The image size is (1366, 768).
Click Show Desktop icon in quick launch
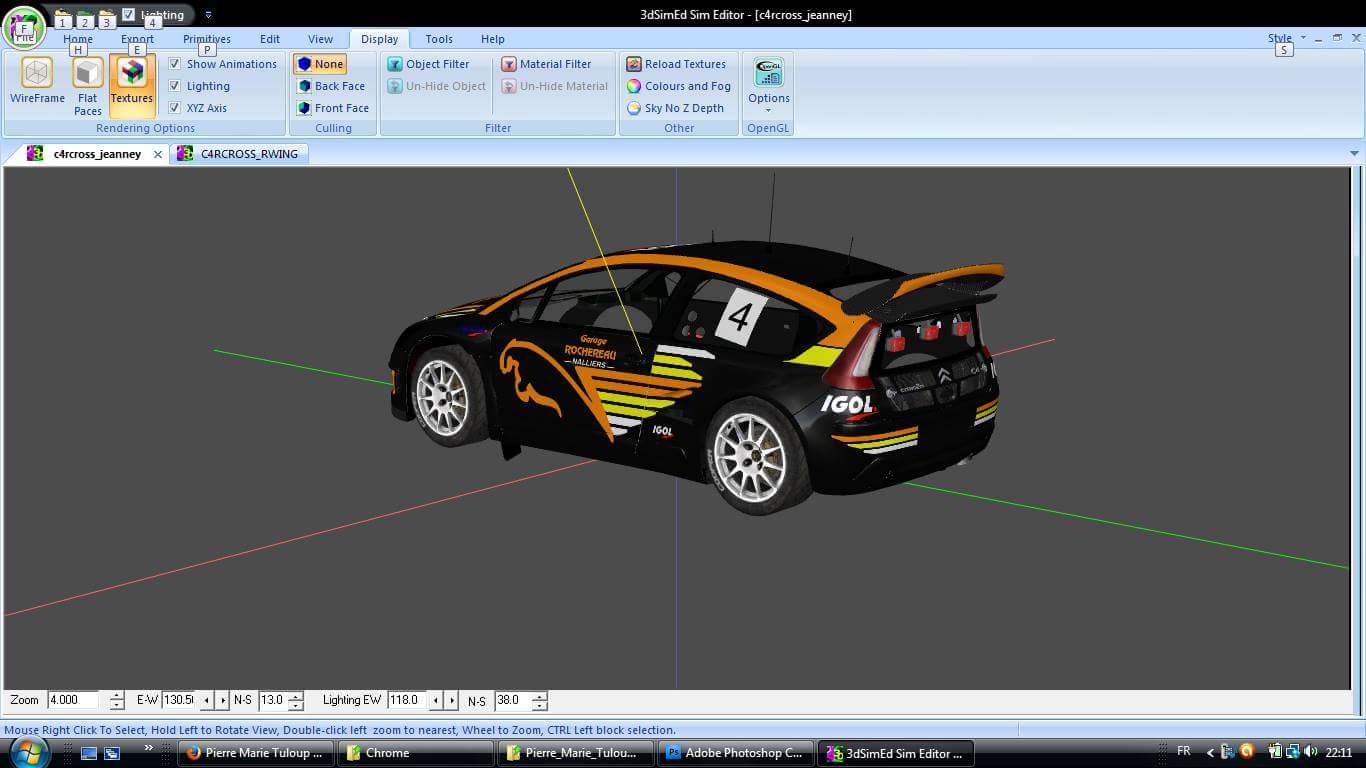89,753
